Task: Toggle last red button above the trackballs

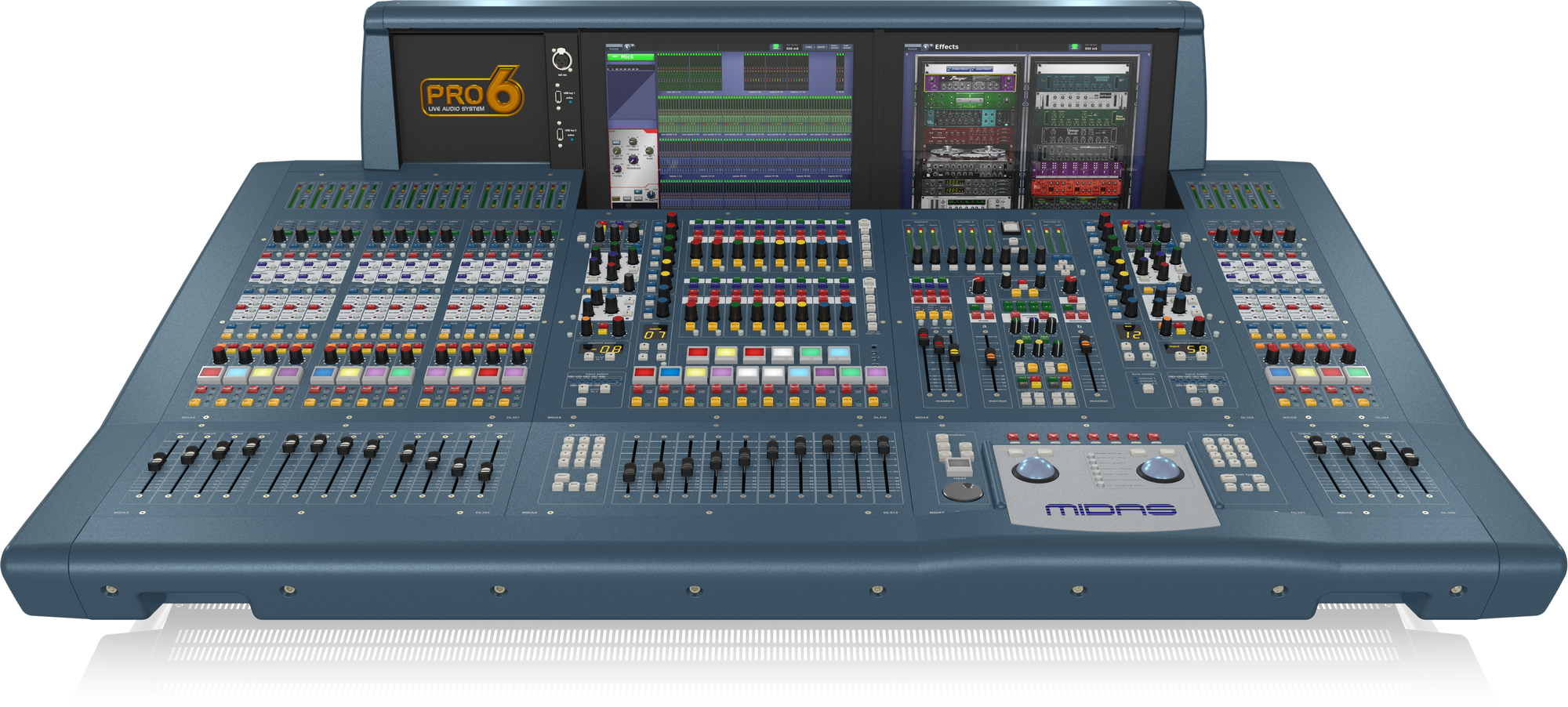Action: pyautogui.click(x=1153, y=436)
